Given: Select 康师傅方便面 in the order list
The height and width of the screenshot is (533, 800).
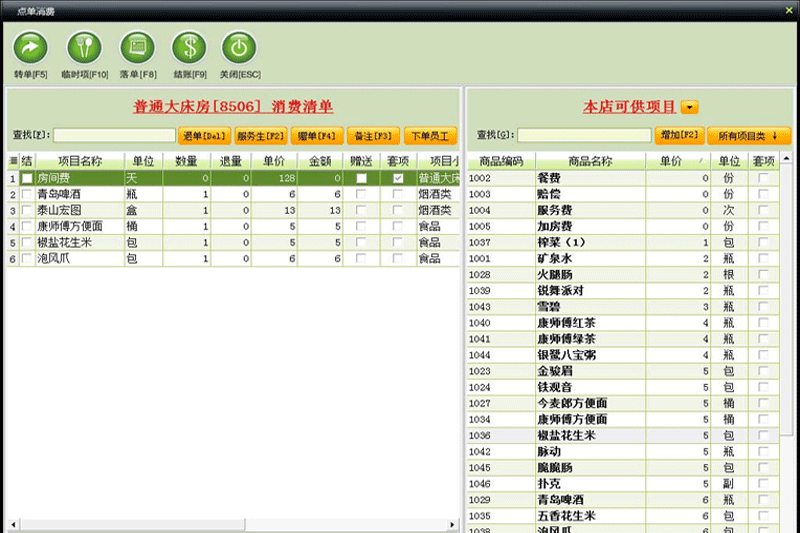Looking at the screenshot, I should (x=234, y=226).
